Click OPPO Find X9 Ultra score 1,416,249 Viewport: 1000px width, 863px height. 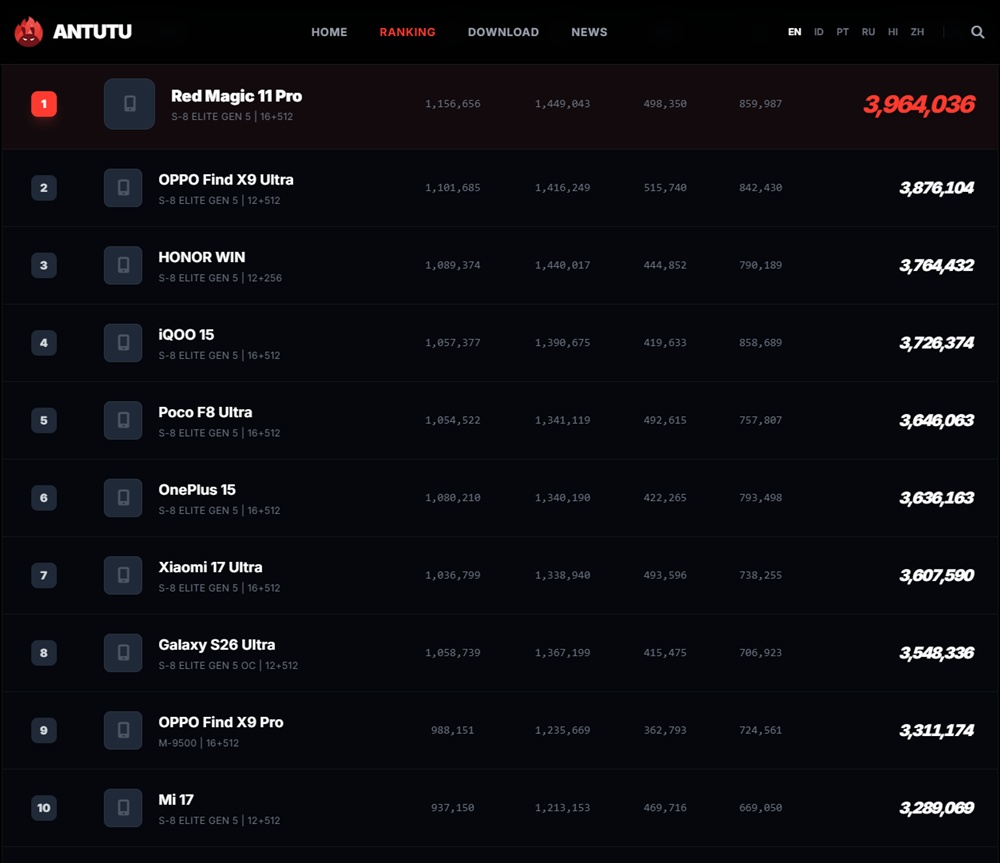pos(562,188)
